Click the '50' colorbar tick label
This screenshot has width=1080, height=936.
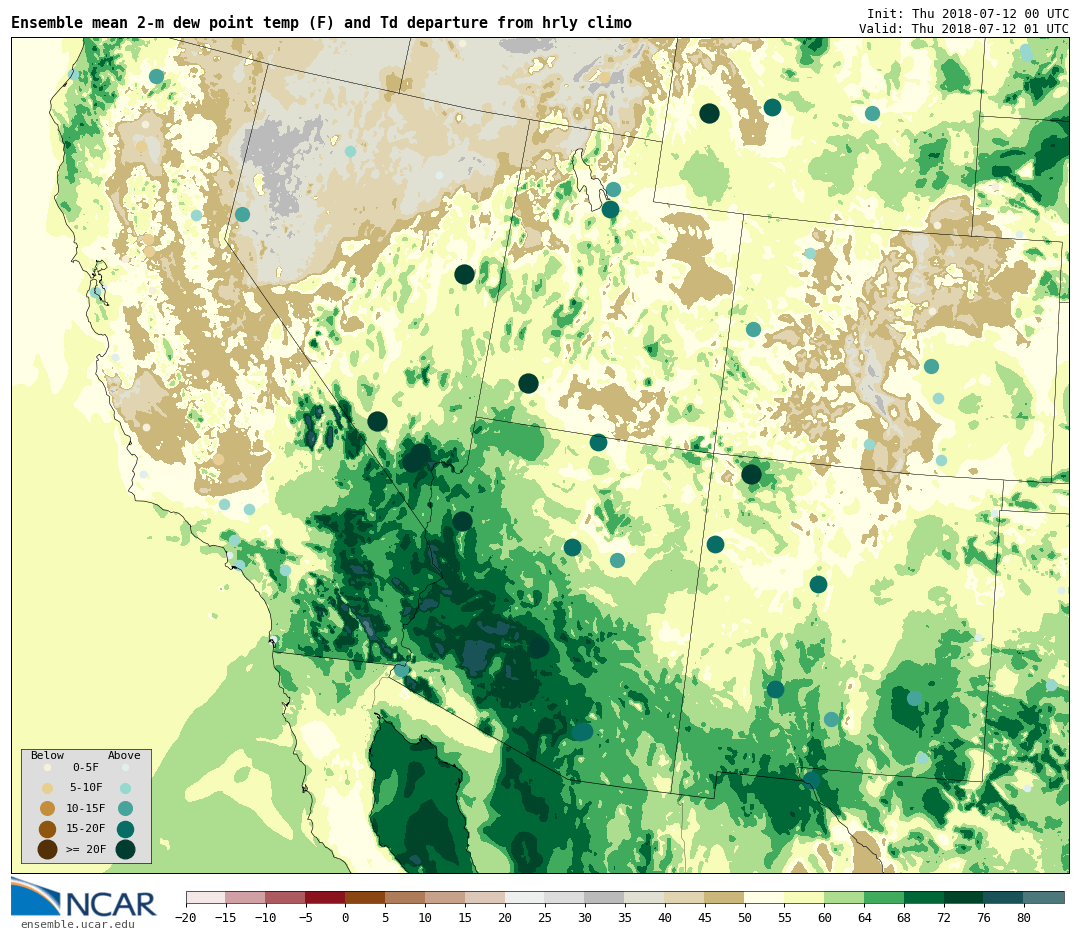pyautogui.click(x=745, y=917)
